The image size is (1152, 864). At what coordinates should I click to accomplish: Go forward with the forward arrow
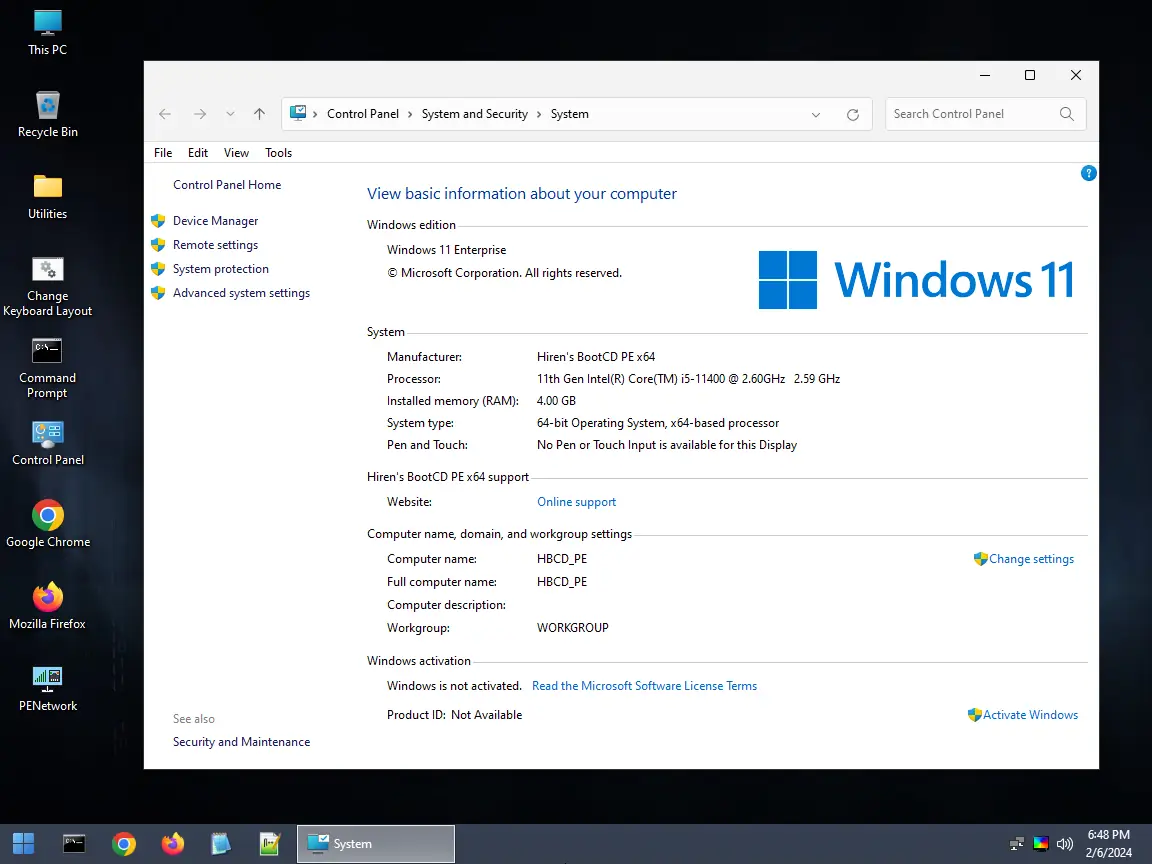pos(200,114)
